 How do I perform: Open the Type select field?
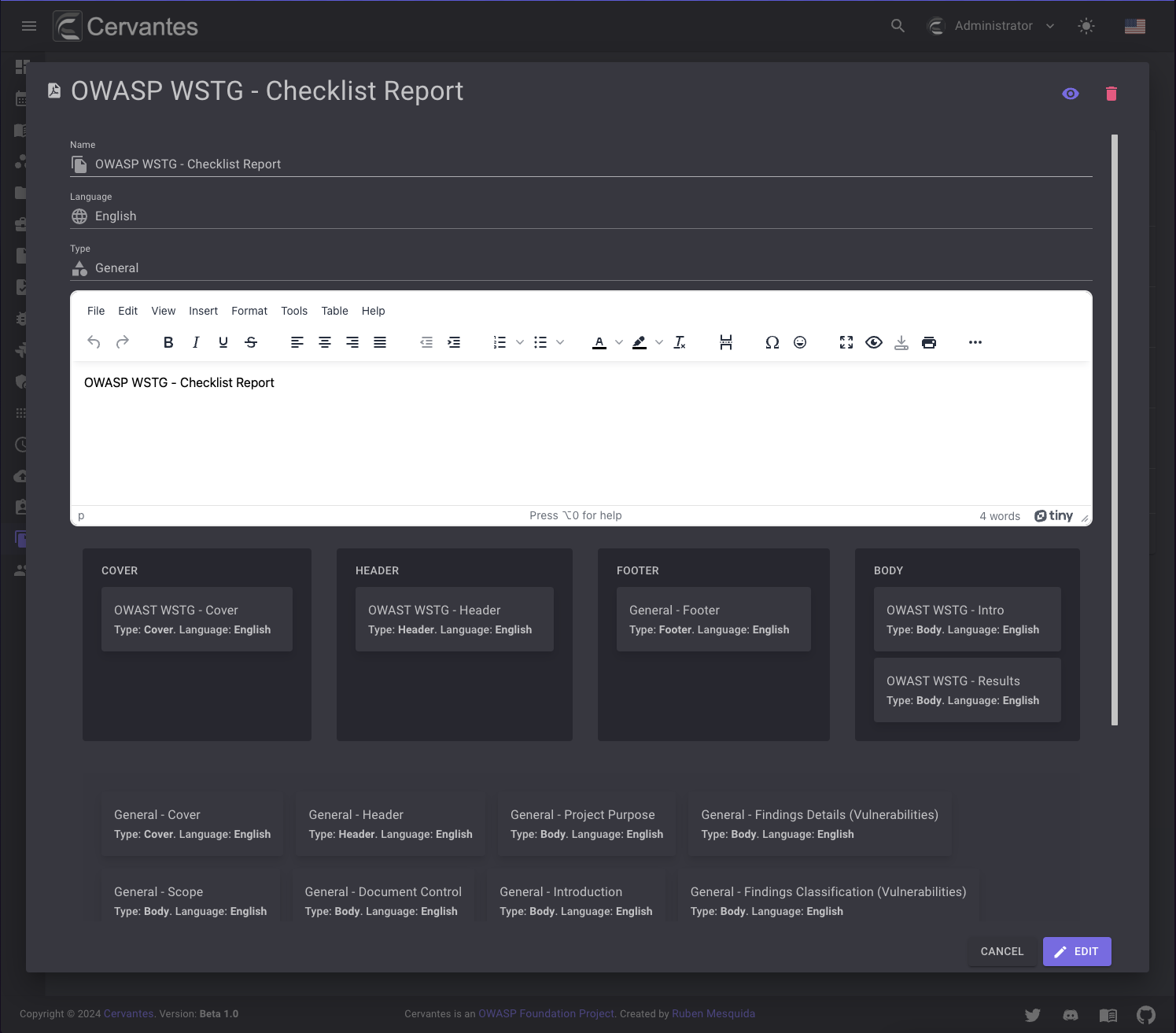point(581,267)
